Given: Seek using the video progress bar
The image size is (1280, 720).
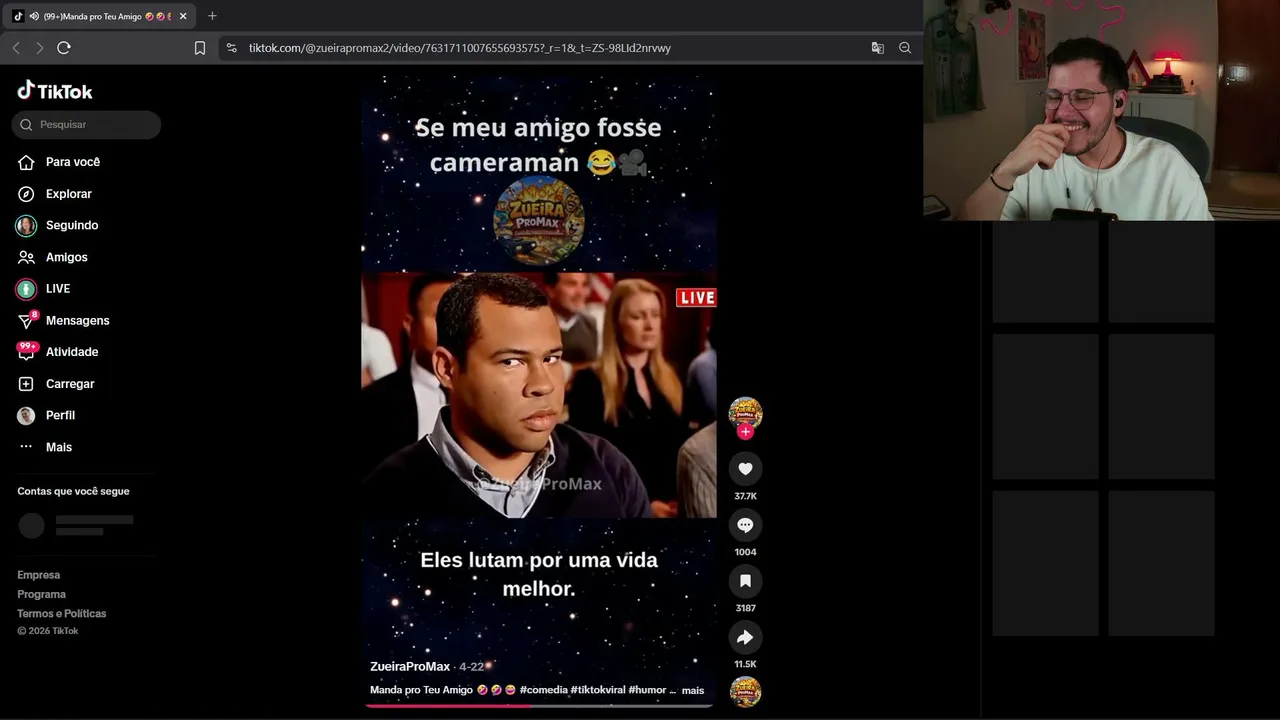Looking at the screenshot, I should pos(538,706).
